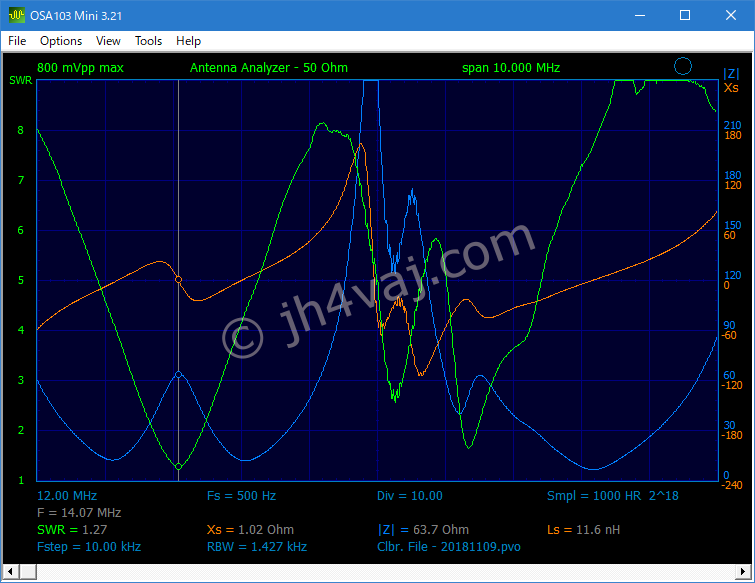Minimize the OSA103 Mini window
755x583 pixels.
tap(640, 15)
